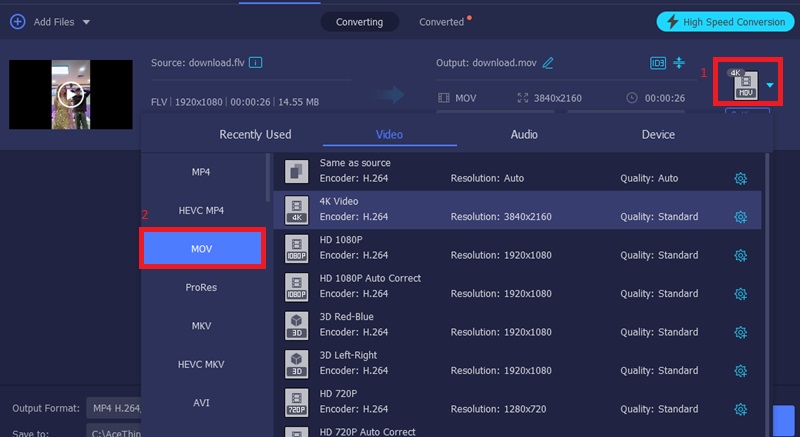Click the '4K Video' preset name
This screenshot has height=437, width=800.
pos(339,201)
